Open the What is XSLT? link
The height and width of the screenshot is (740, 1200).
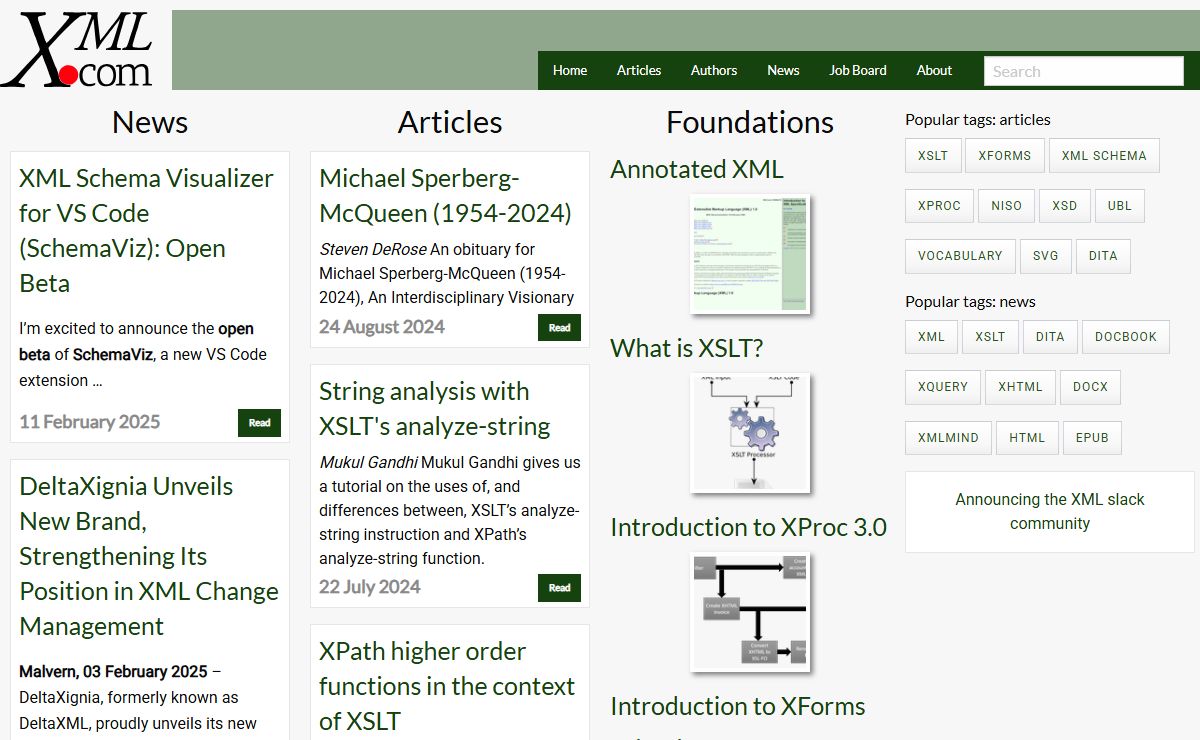pyautogui.click(x=687, y=348)
